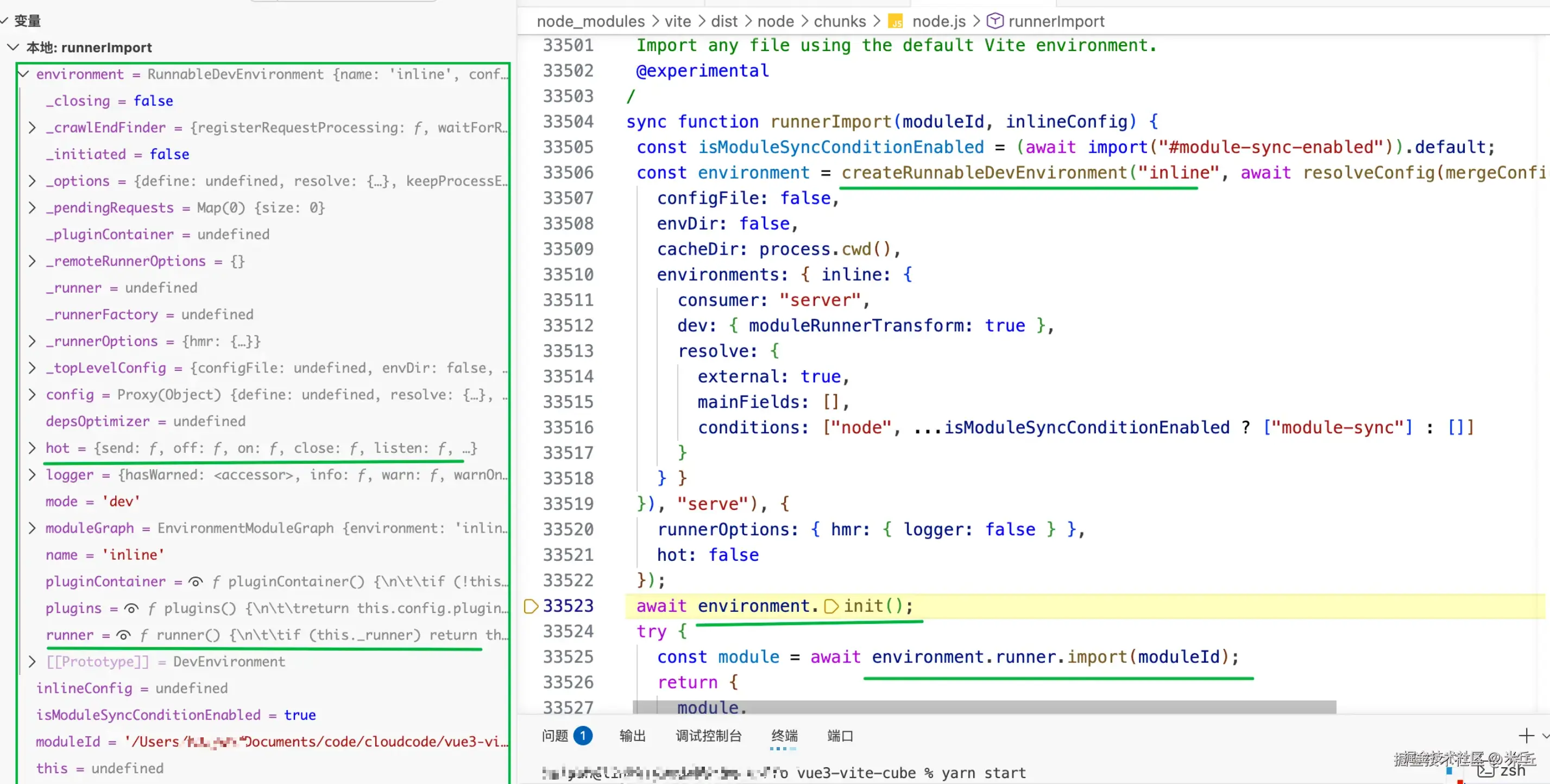This screenshot has height=784, width=1550.
Task: Click the inline breakpoint marker before init()
Action: [x=830, y=606]
